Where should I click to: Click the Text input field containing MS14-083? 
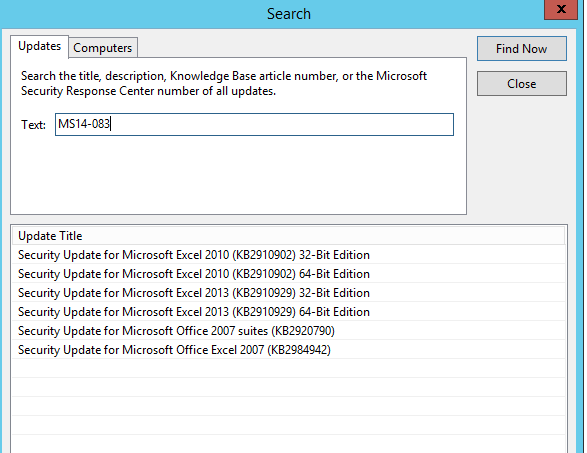click(x=254, y=124)
